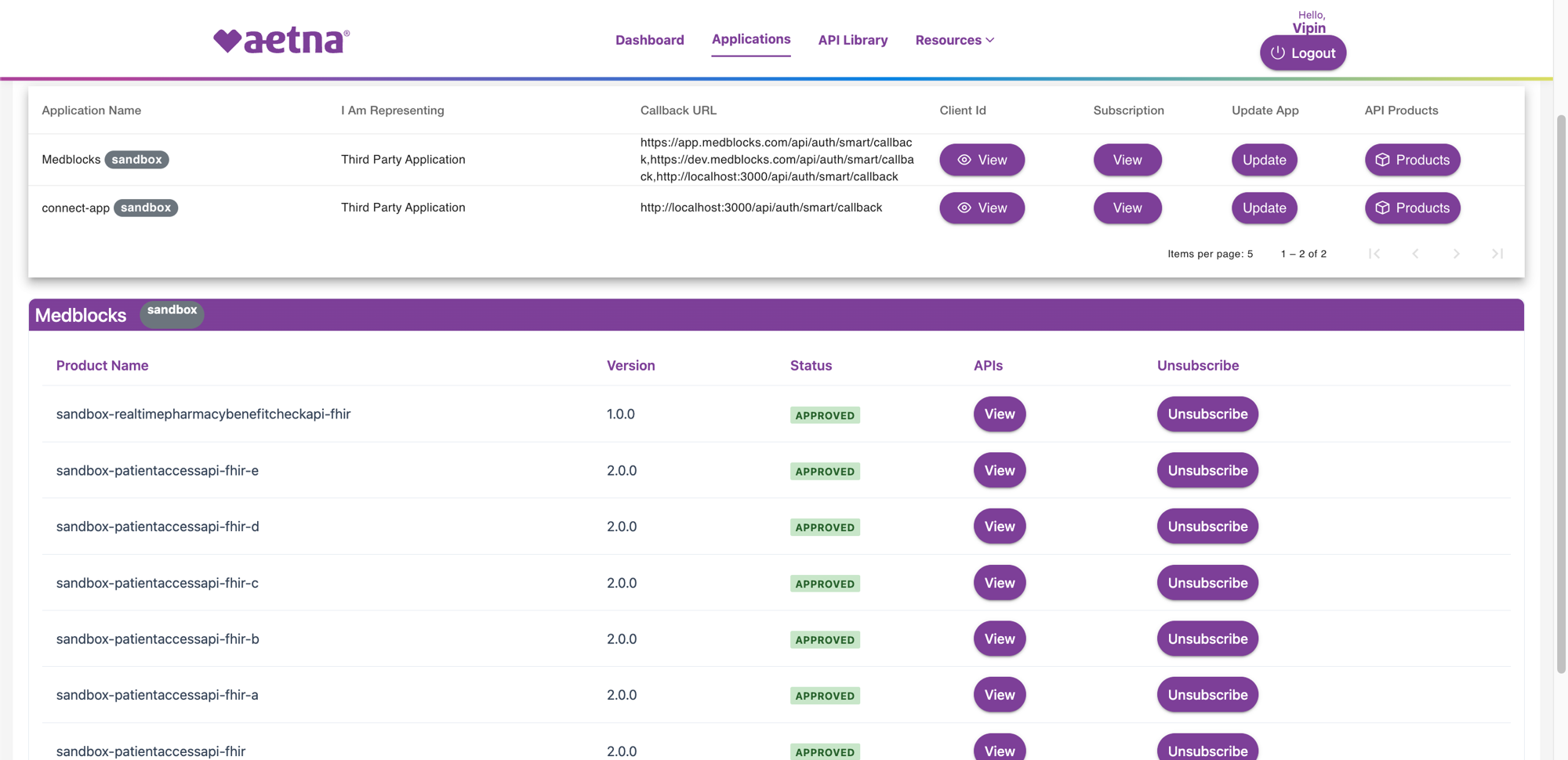1568x760 pixels.
Task: Select the Applications tab
Action: [750, 39]
